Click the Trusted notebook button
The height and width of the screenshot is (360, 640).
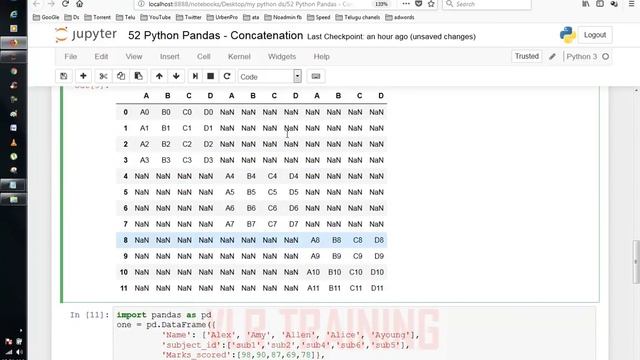point(527,56)
